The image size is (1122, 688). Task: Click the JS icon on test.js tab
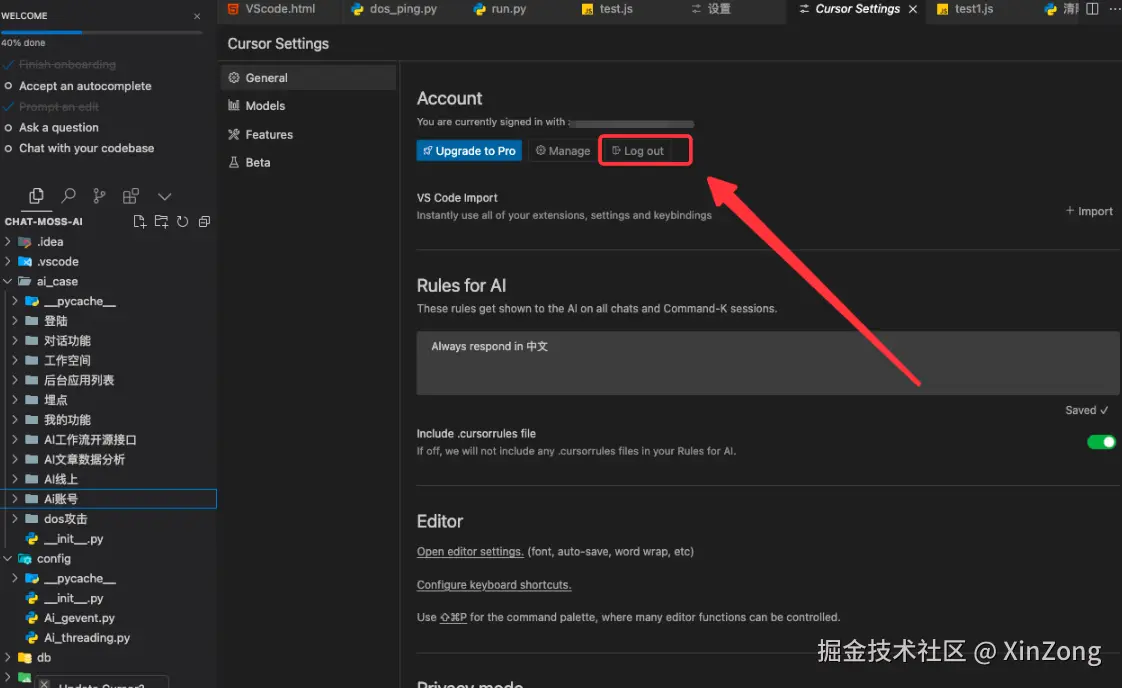(587, 9)
